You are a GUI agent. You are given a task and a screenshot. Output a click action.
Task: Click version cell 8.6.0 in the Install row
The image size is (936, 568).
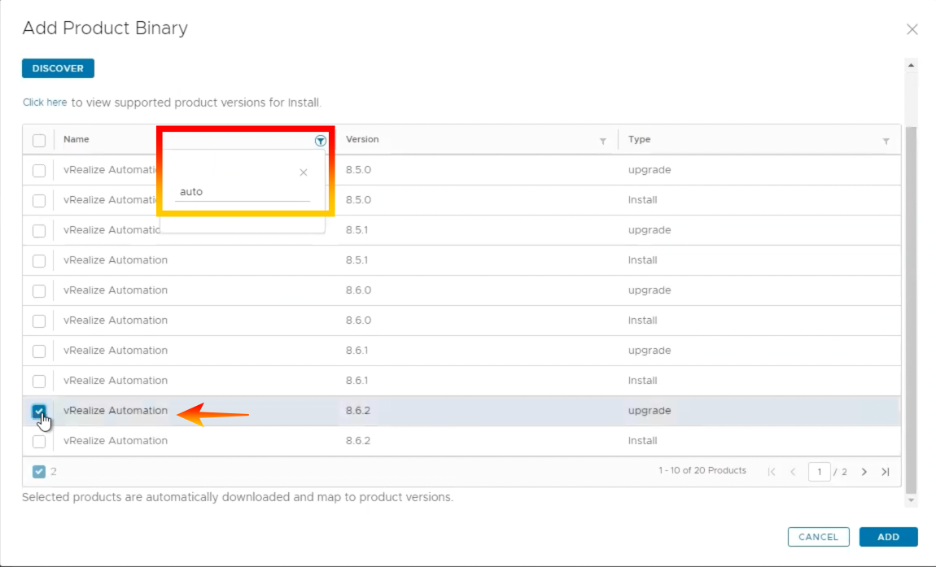358,320
